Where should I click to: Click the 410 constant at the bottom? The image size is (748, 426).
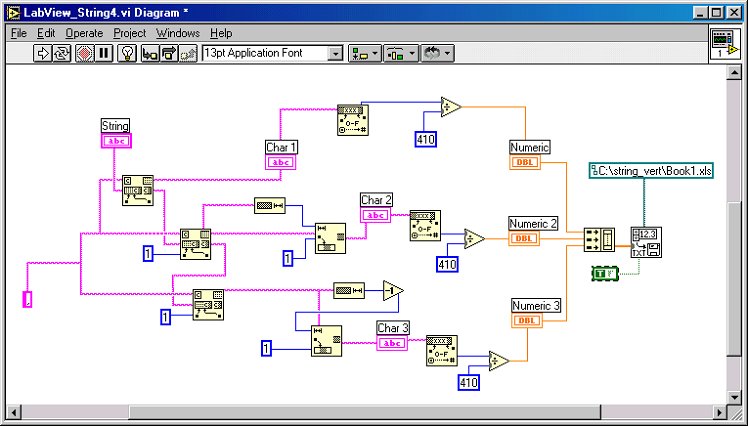tap(468, 382)
